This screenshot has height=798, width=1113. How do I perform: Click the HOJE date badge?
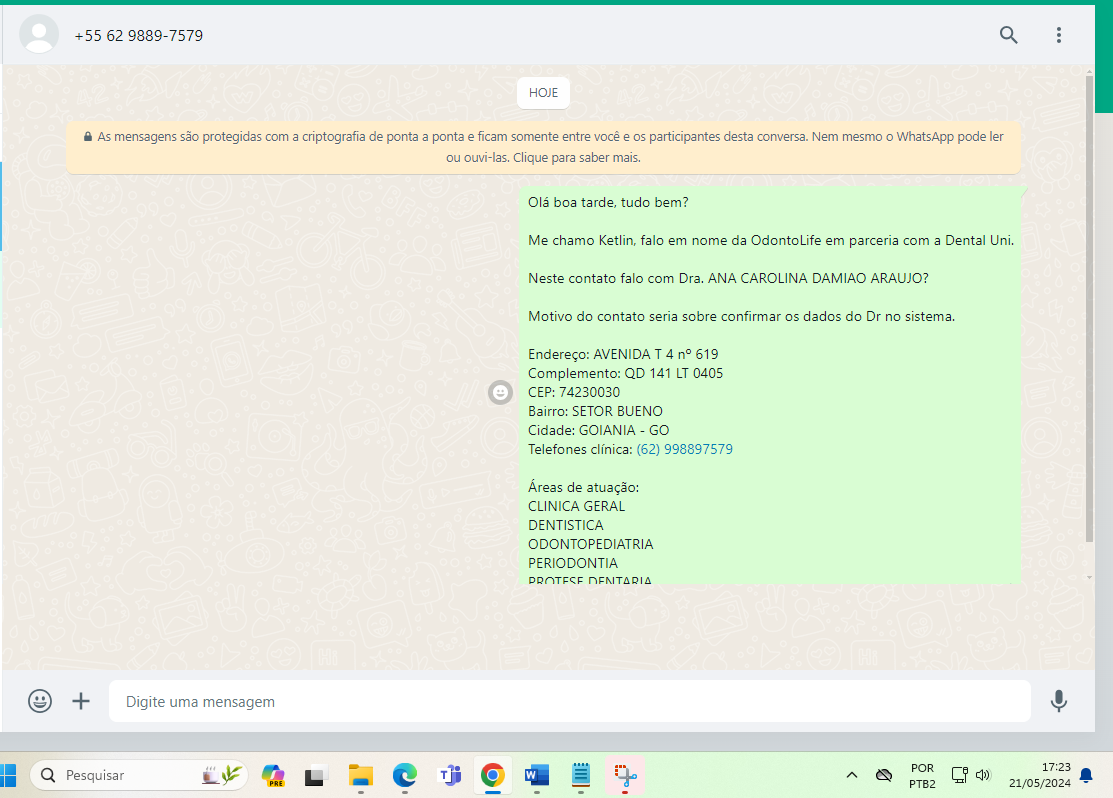click(x=543, y=93)
